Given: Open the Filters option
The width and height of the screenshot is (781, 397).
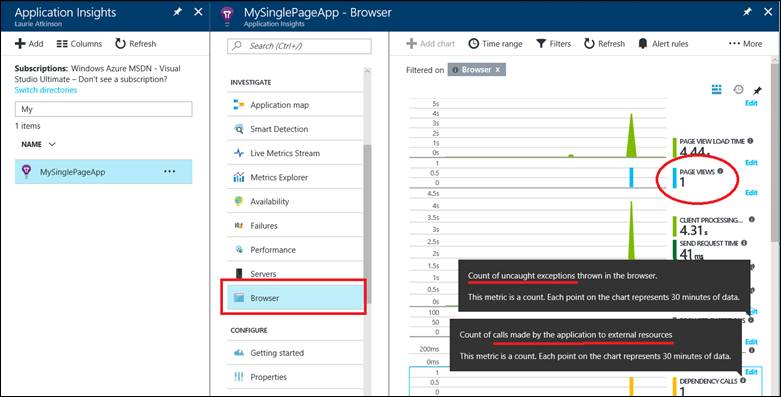Looking at the screenshot, I should coord(553,44).
